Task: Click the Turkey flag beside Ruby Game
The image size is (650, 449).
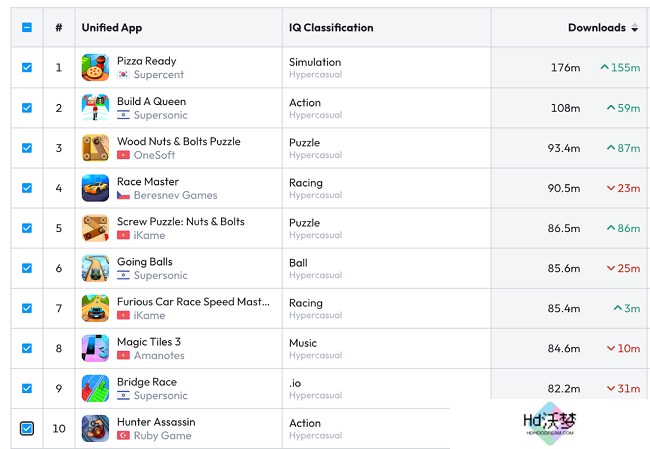Action: [123, 436]
